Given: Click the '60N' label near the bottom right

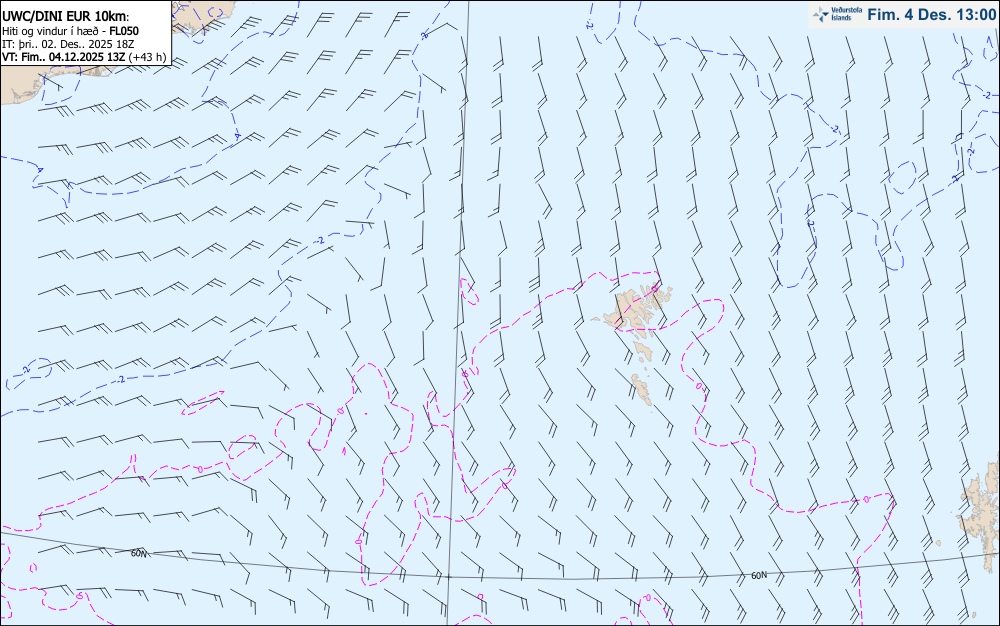Looking at the screenshot, I should 759,576.
